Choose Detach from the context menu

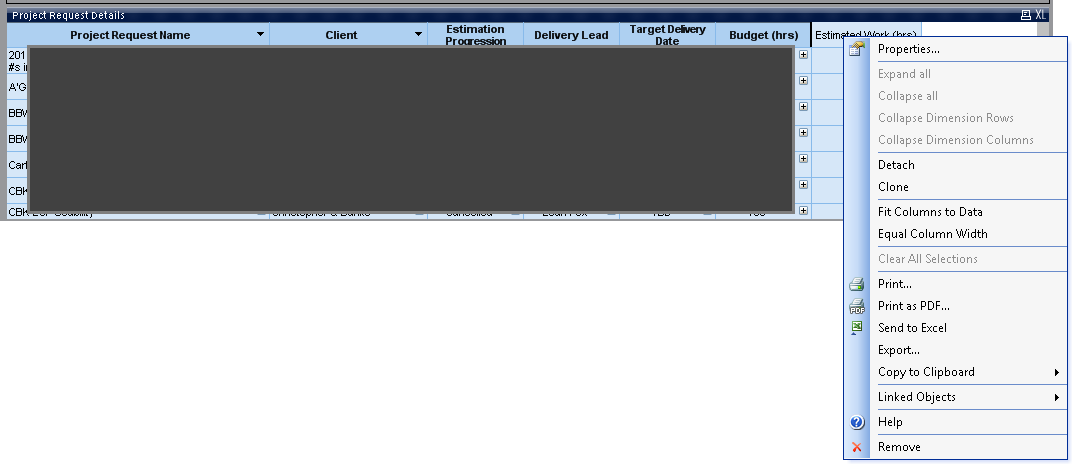(968, 165)
